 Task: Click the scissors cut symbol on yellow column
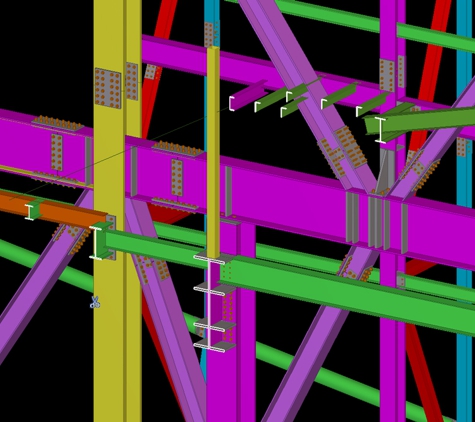95,302
